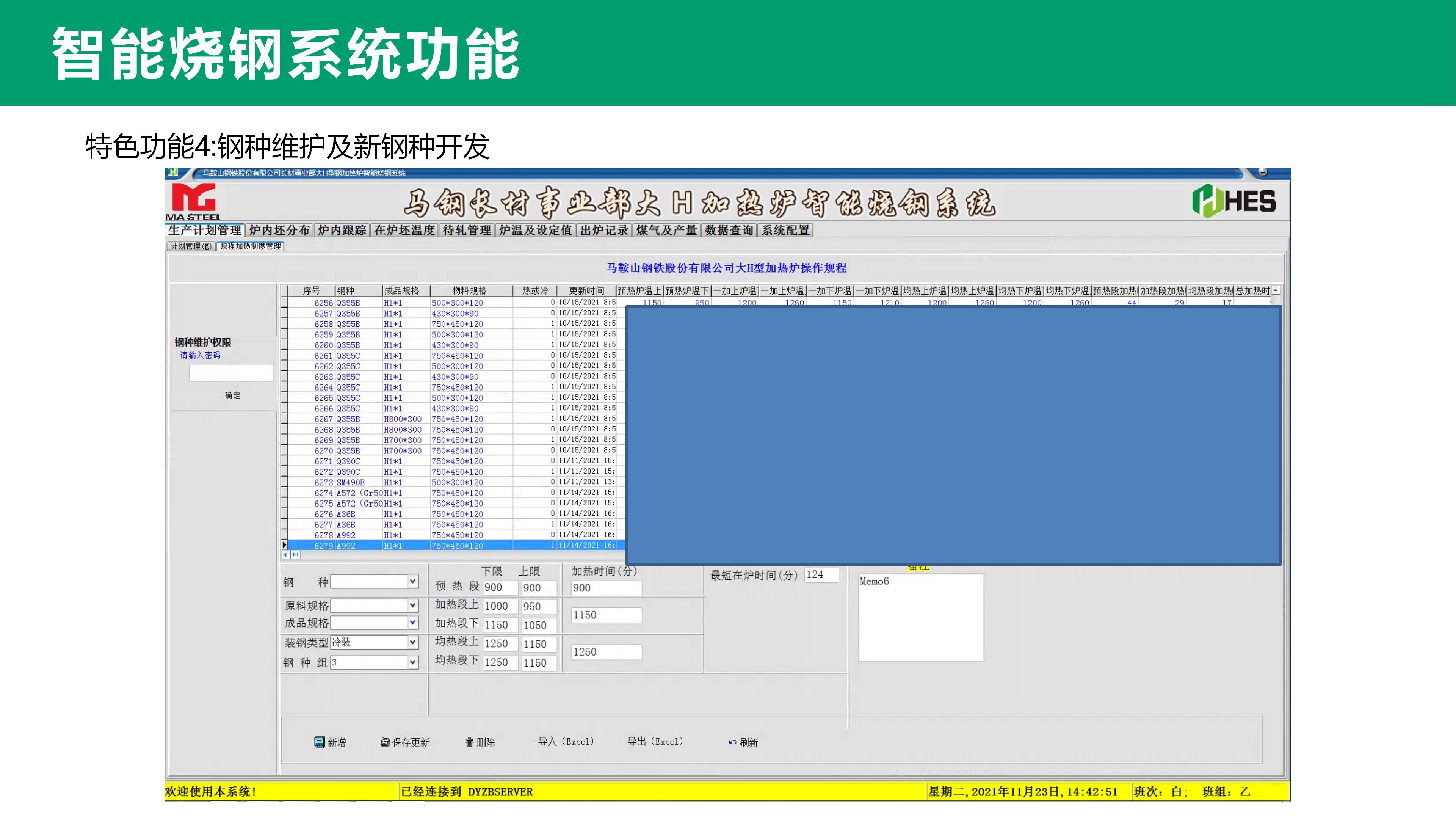Open the 炉内跟踪 tab

(342, 230)
